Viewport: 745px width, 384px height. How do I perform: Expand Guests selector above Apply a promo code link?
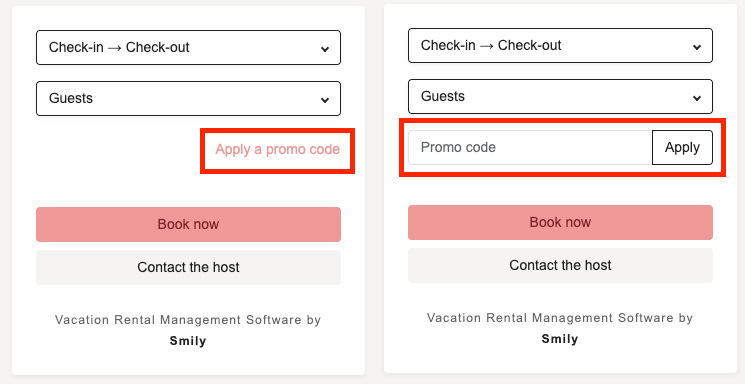188,98
